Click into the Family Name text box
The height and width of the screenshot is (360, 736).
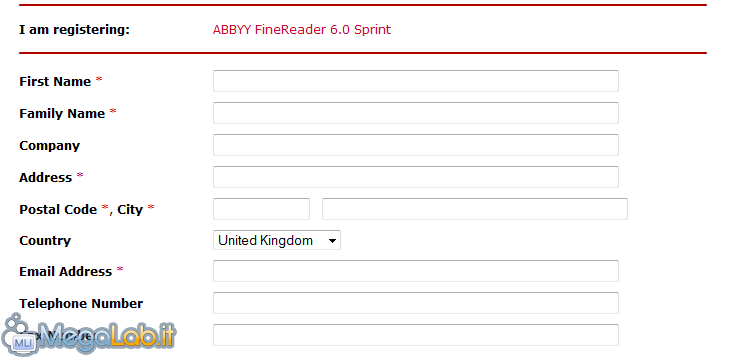pyautogui.click(x=416, y=113)
